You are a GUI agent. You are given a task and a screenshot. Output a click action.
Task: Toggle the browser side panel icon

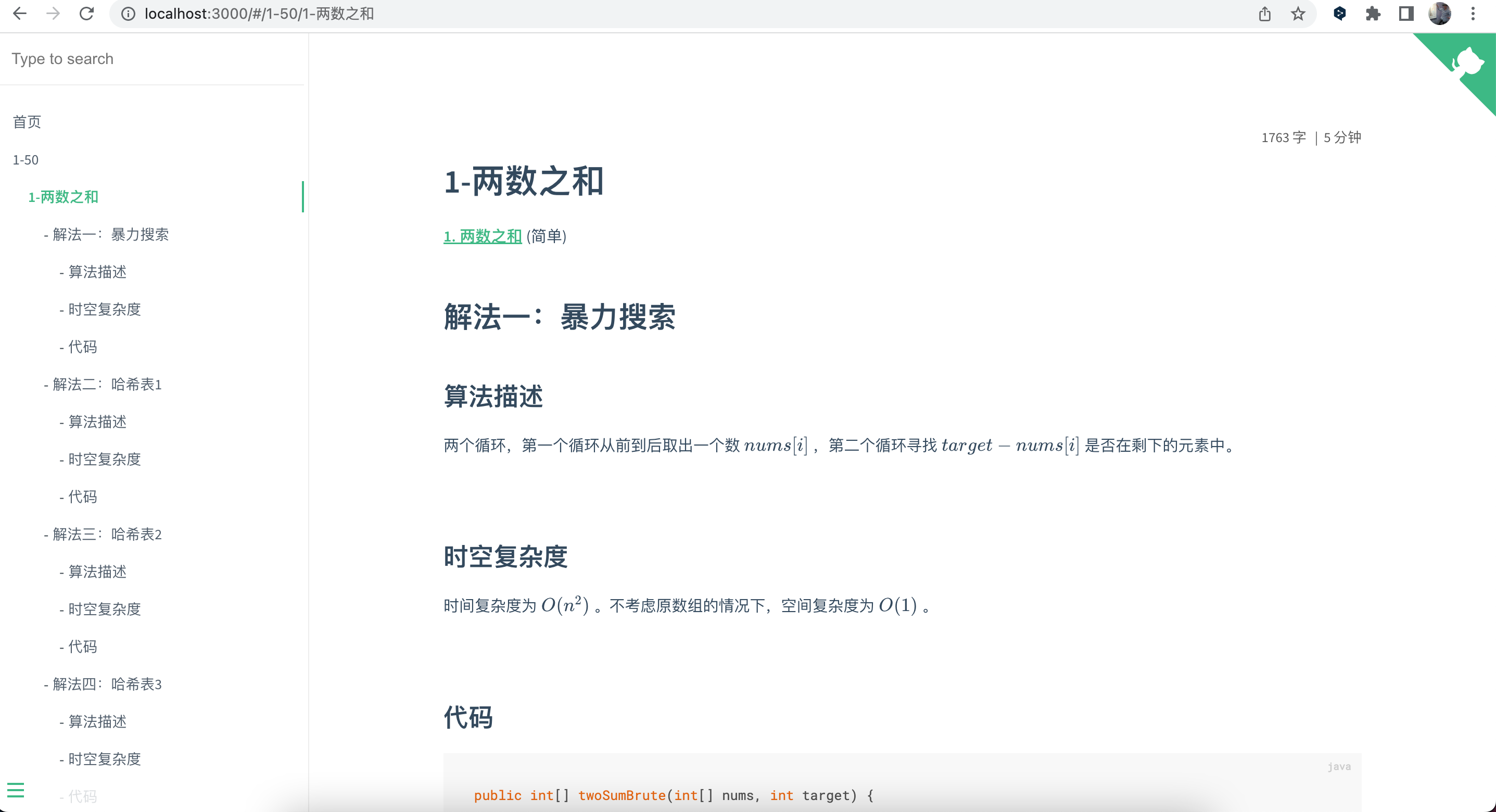point(1406,14)
